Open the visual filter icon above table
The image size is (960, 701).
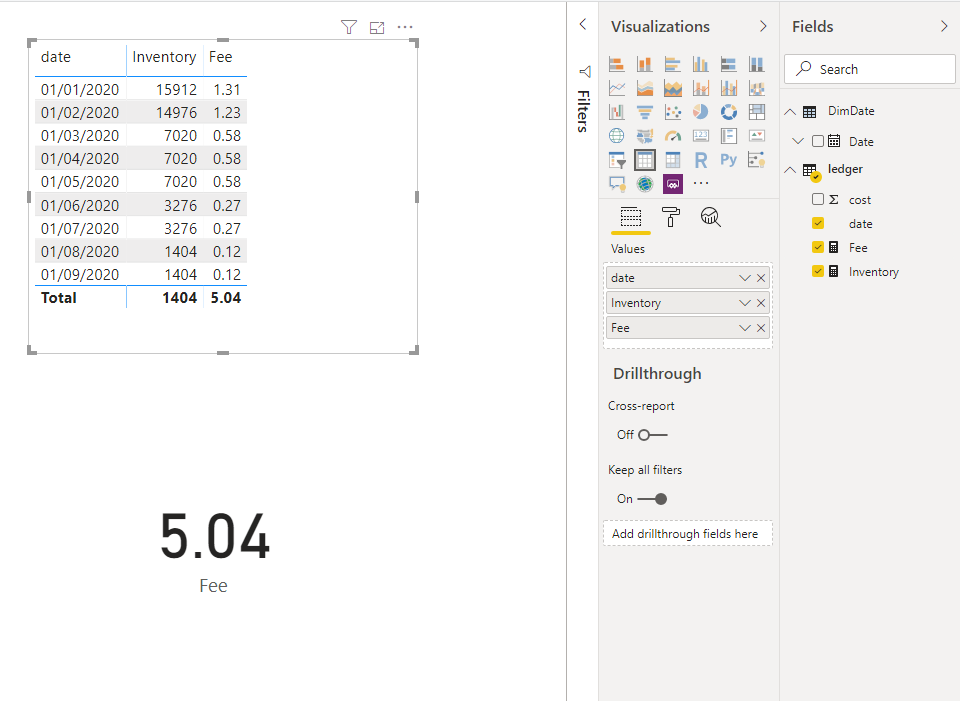pos(348,27)
